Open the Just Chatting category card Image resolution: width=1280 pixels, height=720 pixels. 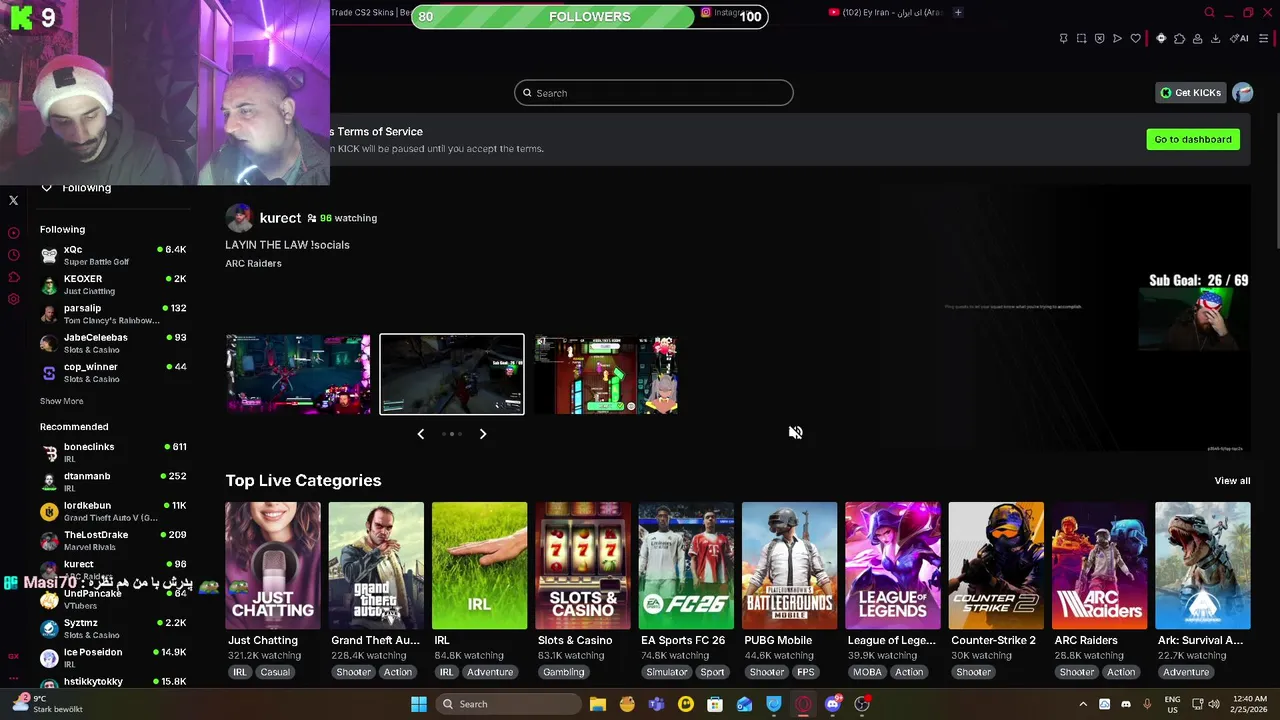[273, 566]
